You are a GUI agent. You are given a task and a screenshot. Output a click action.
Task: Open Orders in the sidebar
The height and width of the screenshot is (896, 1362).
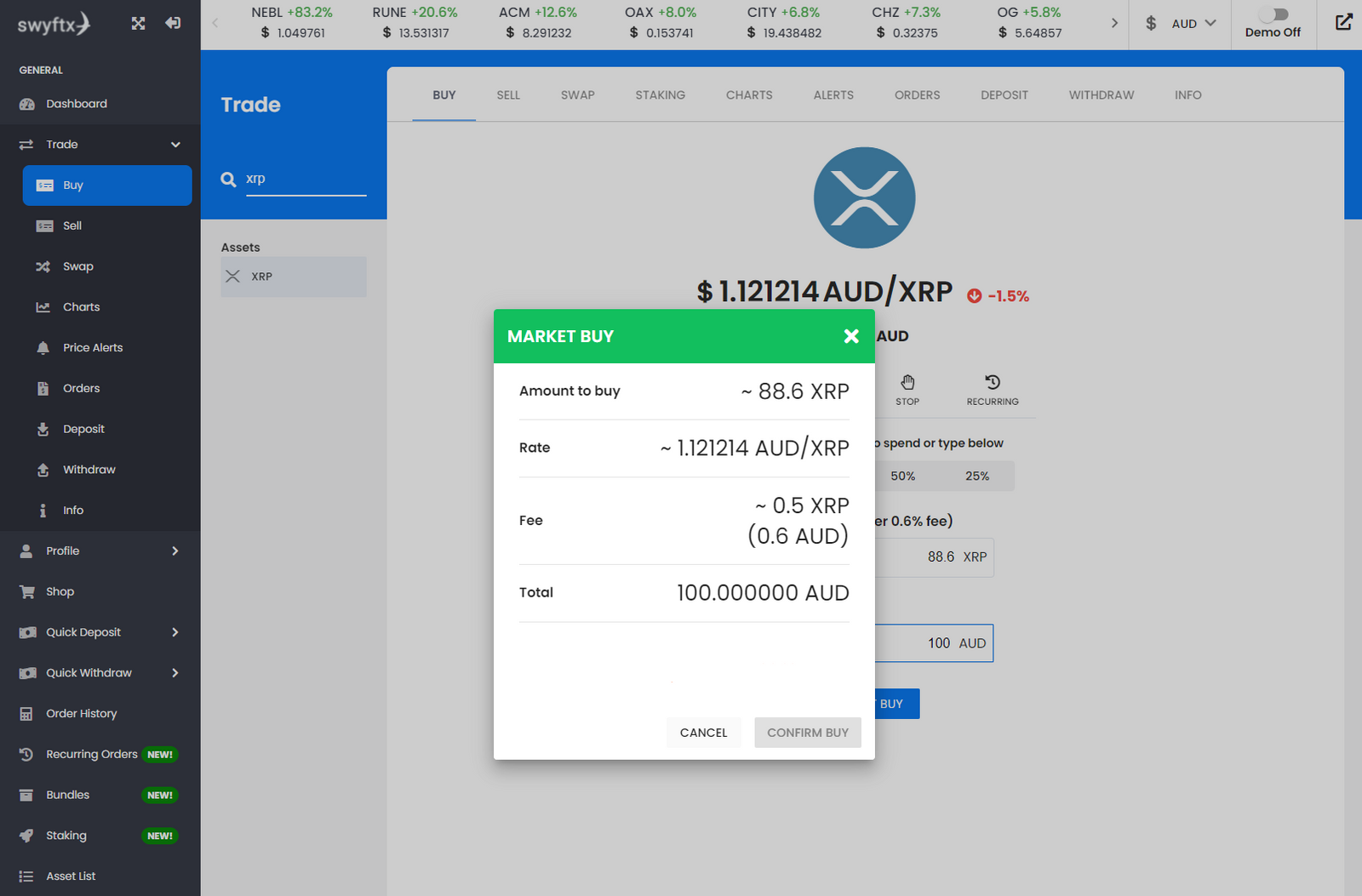107,389
